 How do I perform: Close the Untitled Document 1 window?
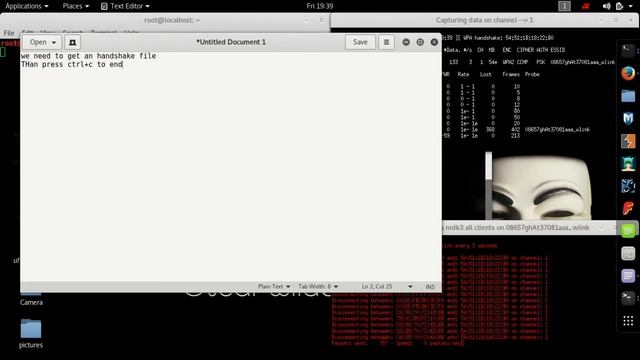(434, 42)
